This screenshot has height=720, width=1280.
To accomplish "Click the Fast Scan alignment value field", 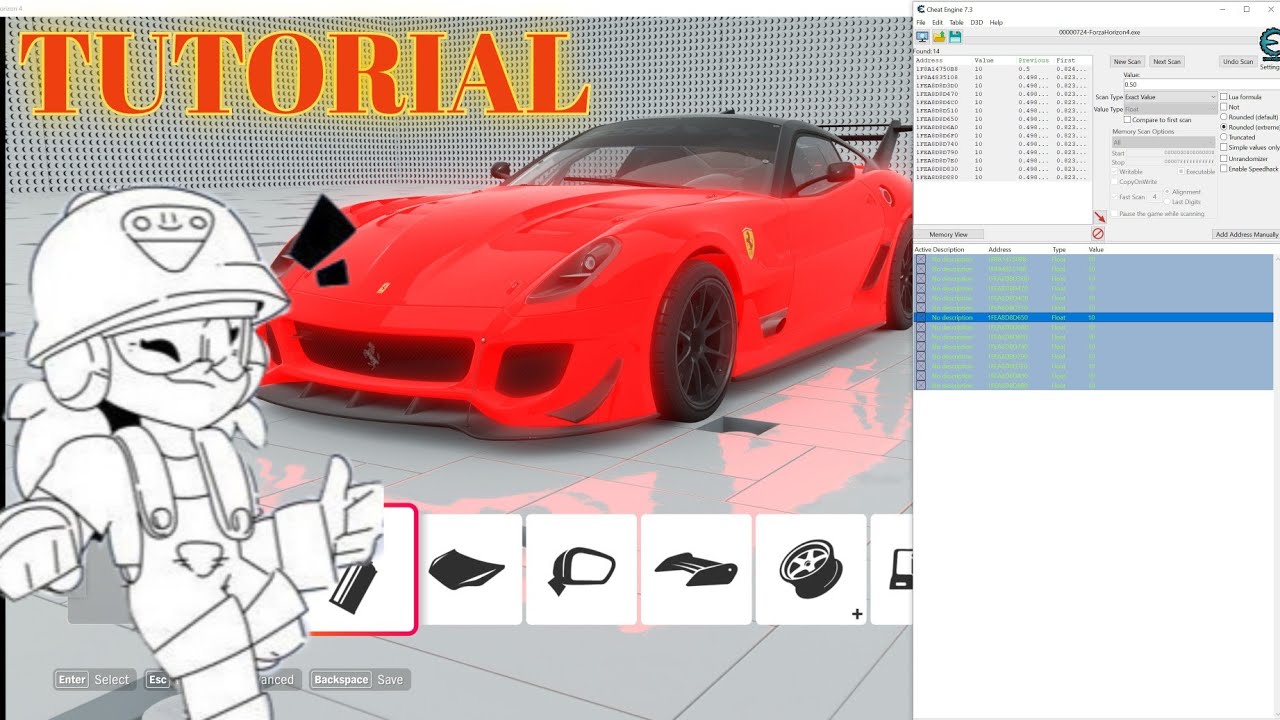I will point(1154,197).
